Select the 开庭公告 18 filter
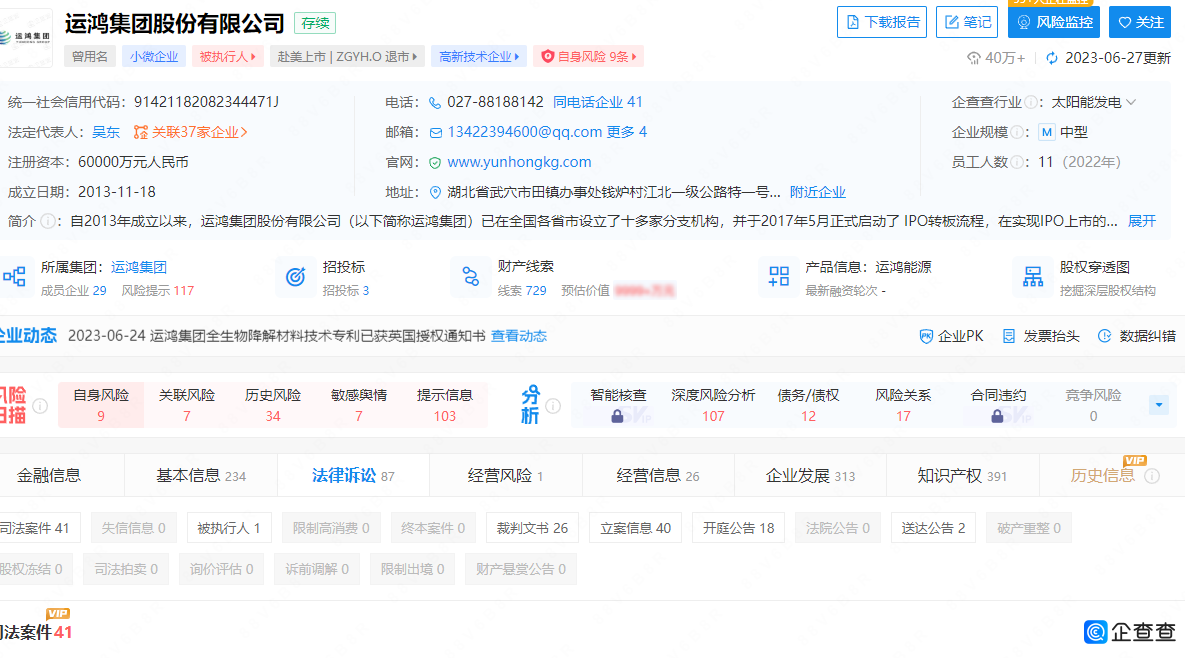This screenshot has height=658, width=1185. (738, 529)
